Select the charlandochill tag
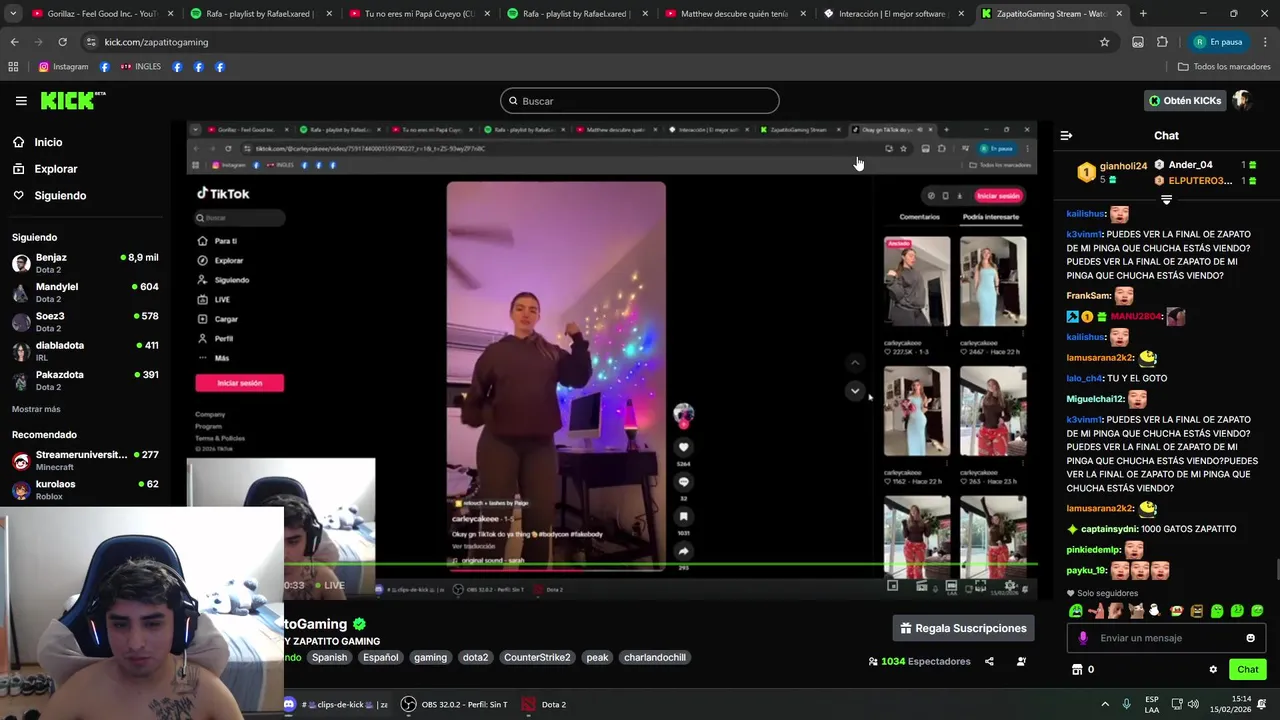This screenshot has width=1280, height=720. [655, 657]
